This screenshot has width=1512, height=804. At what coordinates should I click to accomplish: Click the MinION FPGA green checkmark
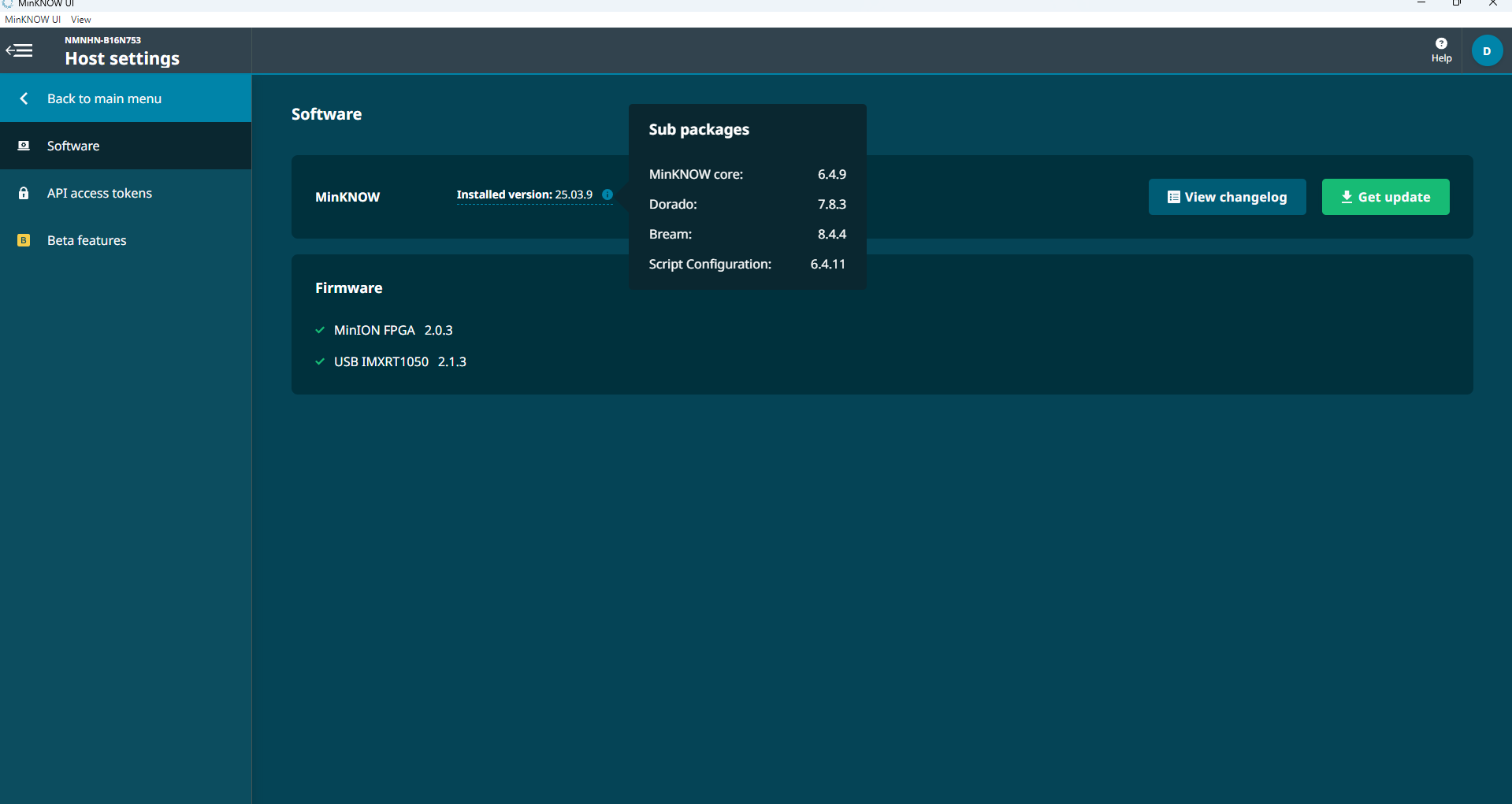pyautogui.click(x=320, y=330)
